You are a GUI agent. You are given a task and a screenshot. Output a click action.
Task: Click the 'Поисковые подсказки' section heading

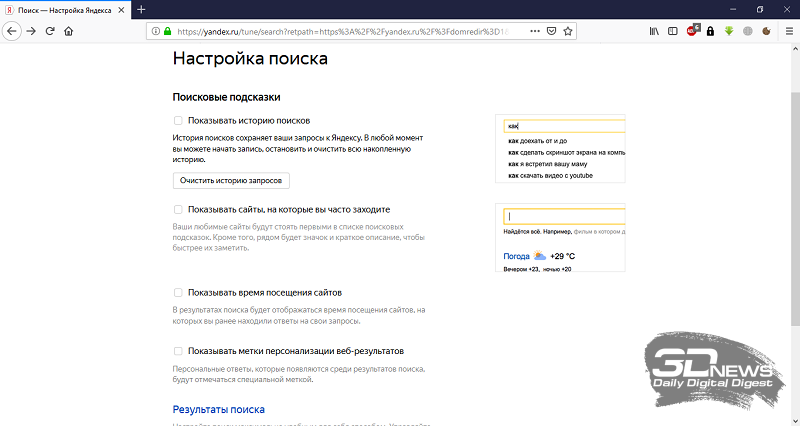coord(227,97)
